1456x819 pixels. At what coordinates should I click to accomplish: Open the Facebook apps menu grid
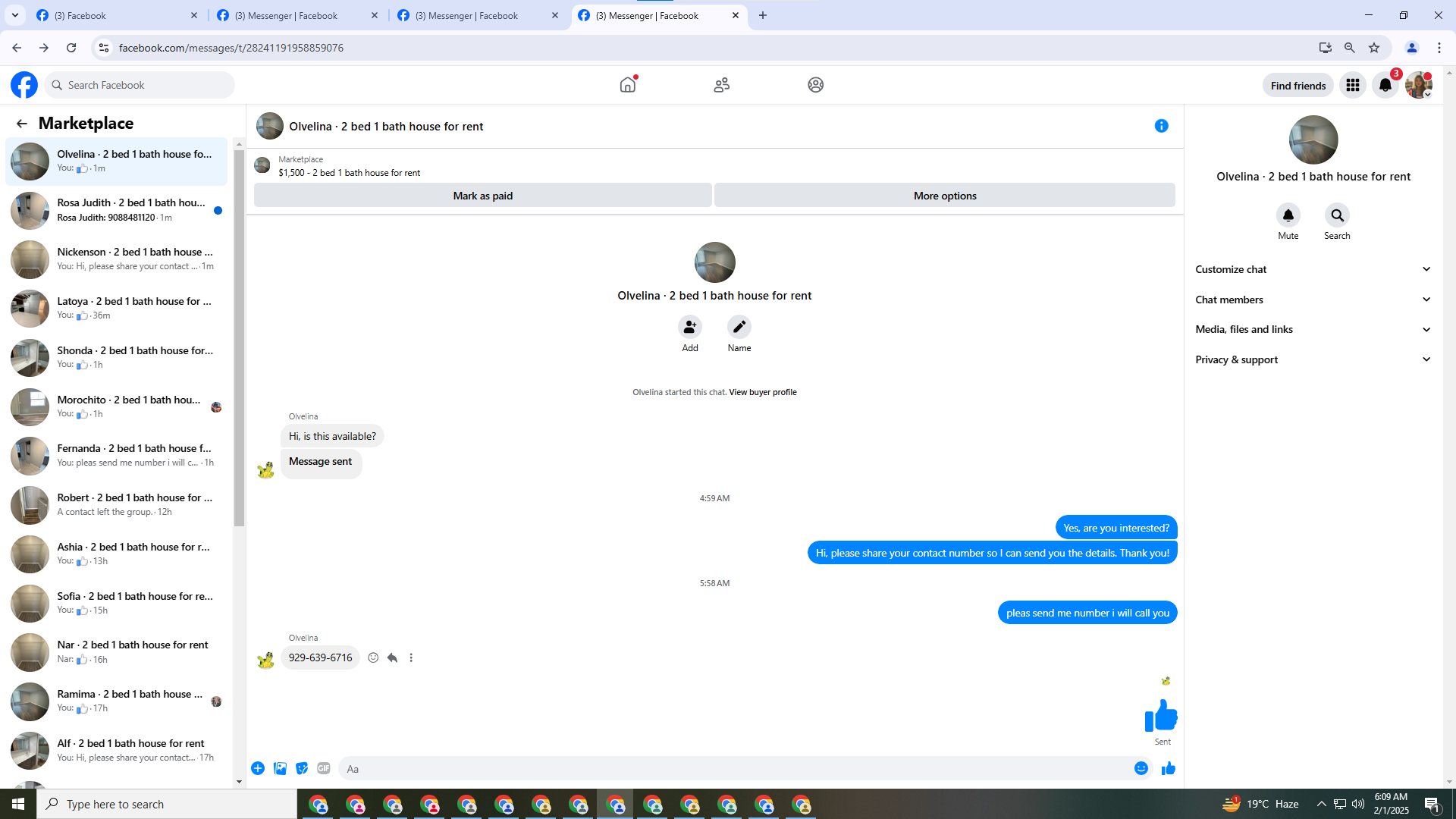coord(1352,85)
